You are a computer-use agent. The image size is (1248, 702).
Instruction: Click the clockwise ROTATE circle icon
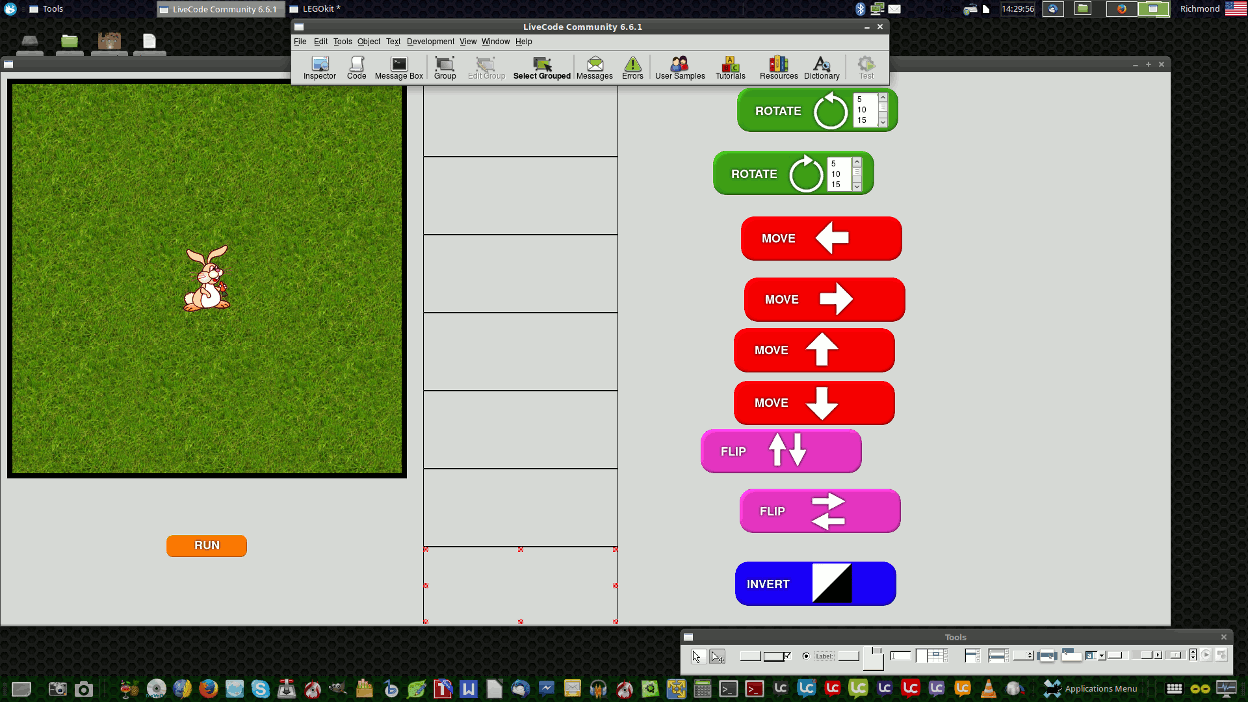point(806,174)
